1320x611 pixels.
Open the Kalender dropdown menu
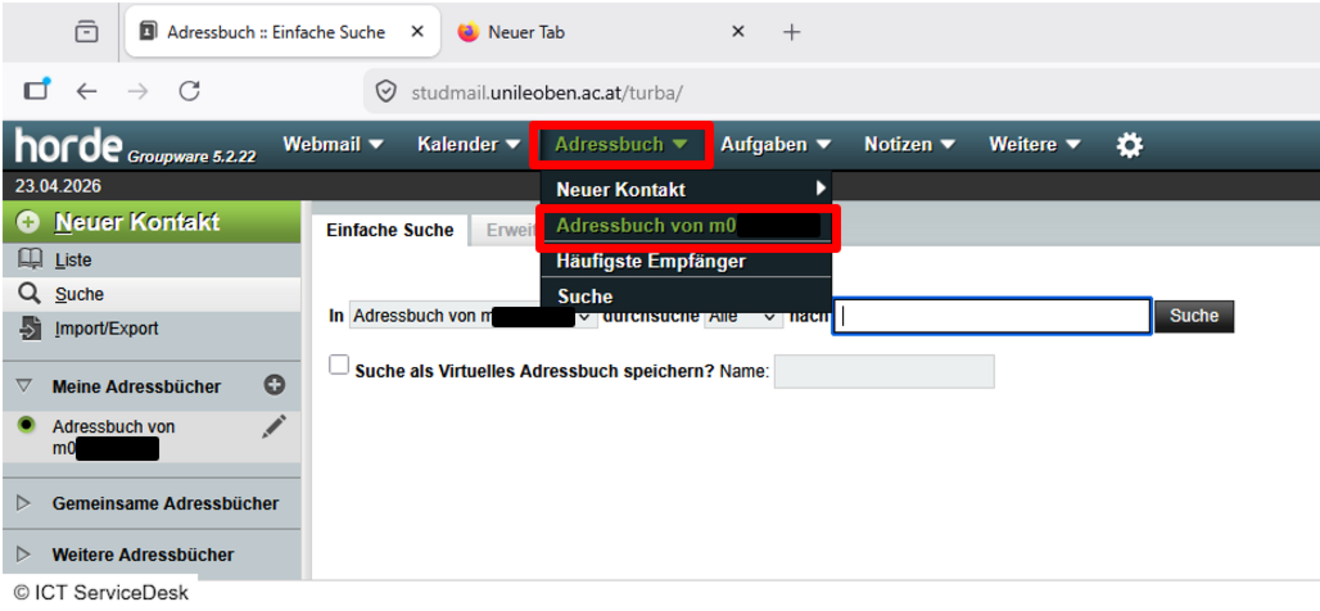click(x=468, y=145)
